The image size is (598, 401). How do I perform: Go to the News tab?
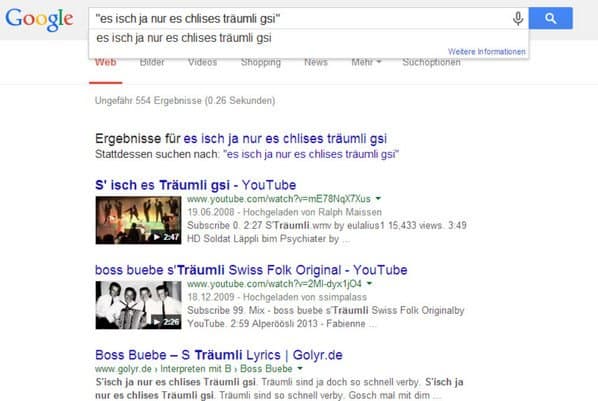coord(316,62)
